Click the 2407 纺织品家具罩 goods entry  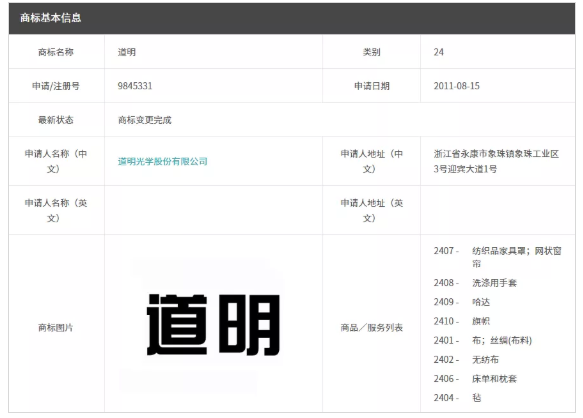point(497,257)
